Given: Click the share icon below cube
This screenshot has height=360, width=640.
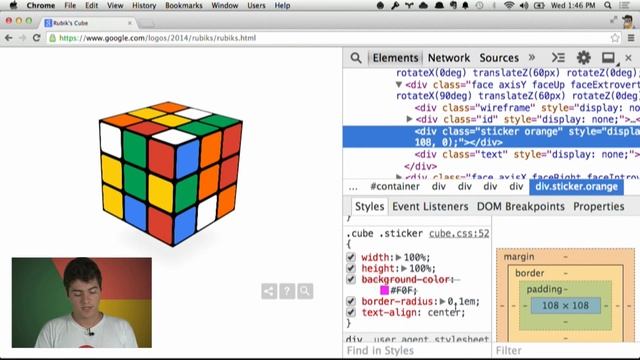Looking at the screenshot, I should [x=269, y=291].
